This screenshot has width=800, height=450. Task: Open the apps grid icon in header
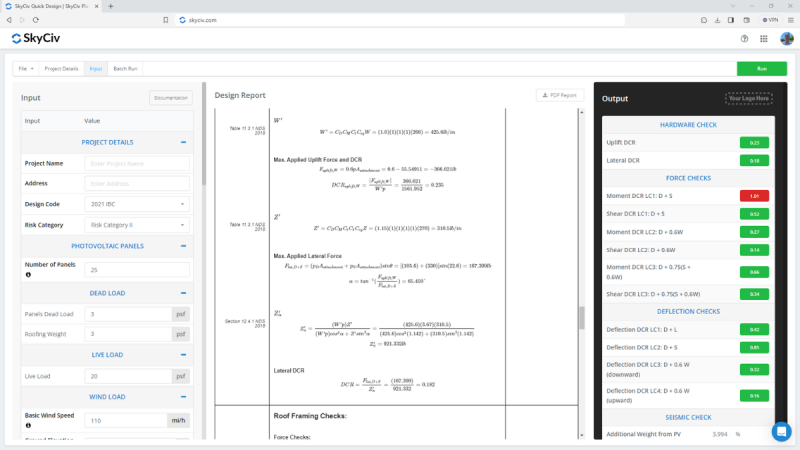764,39
